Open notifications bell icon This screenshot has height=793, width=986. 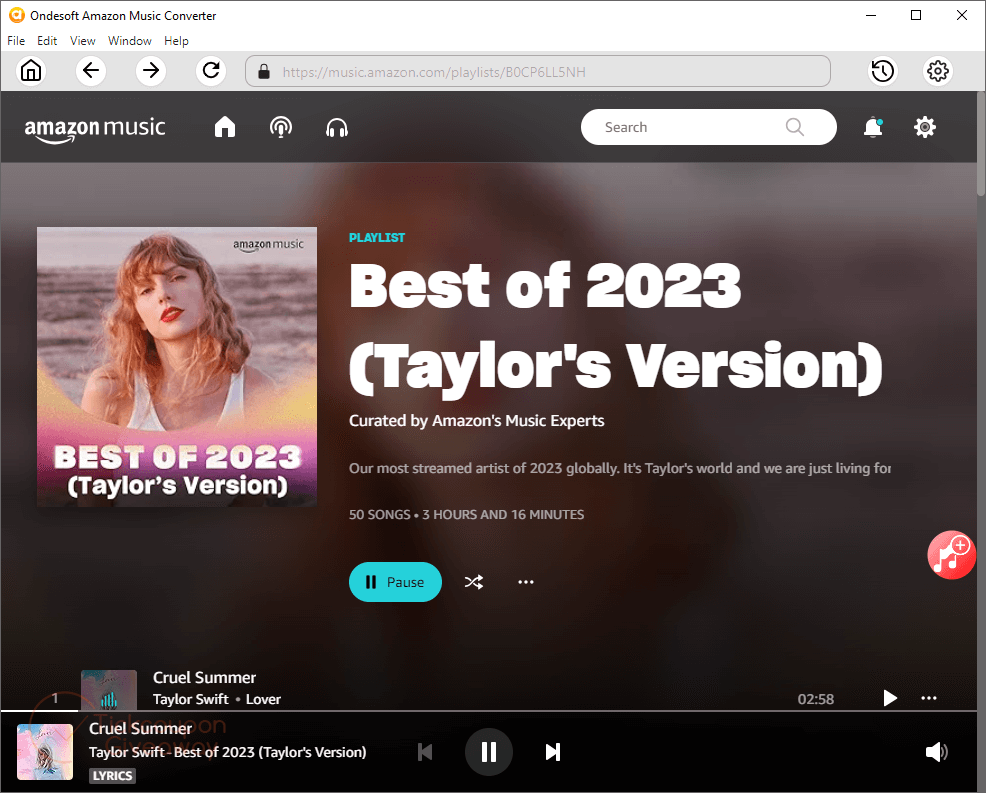[873, 128]
